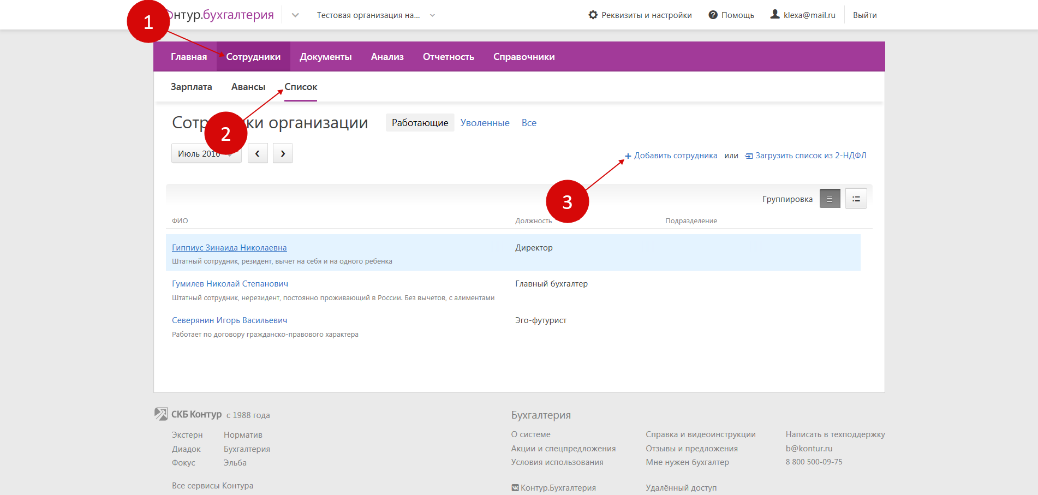Switch grouping to grouped list view
The height and width of the screenshot is (495, 1038).
pyautogui.click(x=856, y=198)
